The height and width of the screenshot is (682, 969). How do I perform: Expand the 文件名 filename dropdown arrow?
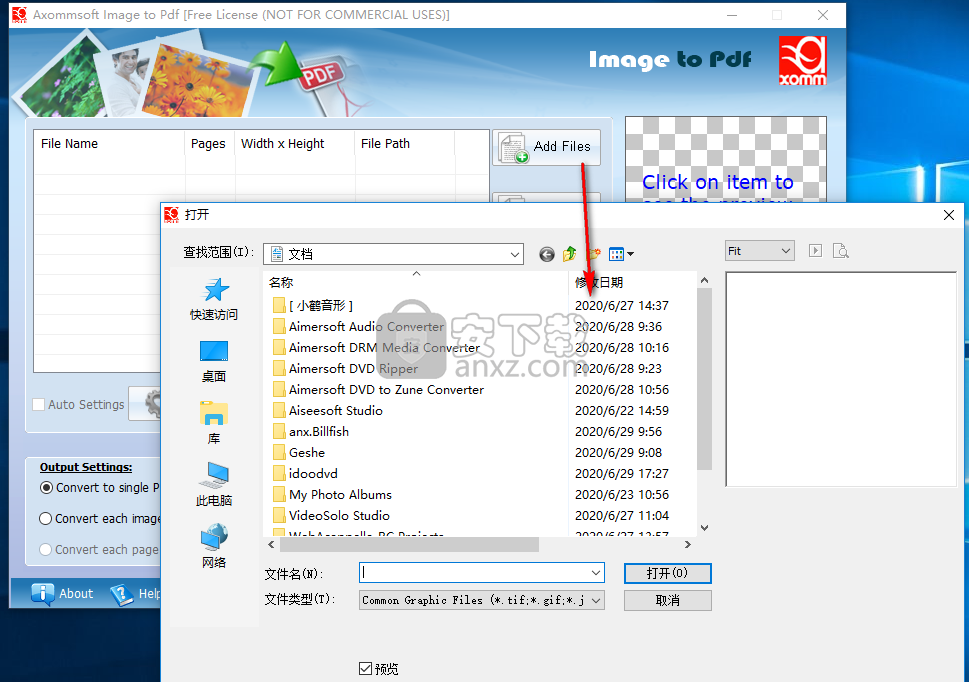point(596,573)
